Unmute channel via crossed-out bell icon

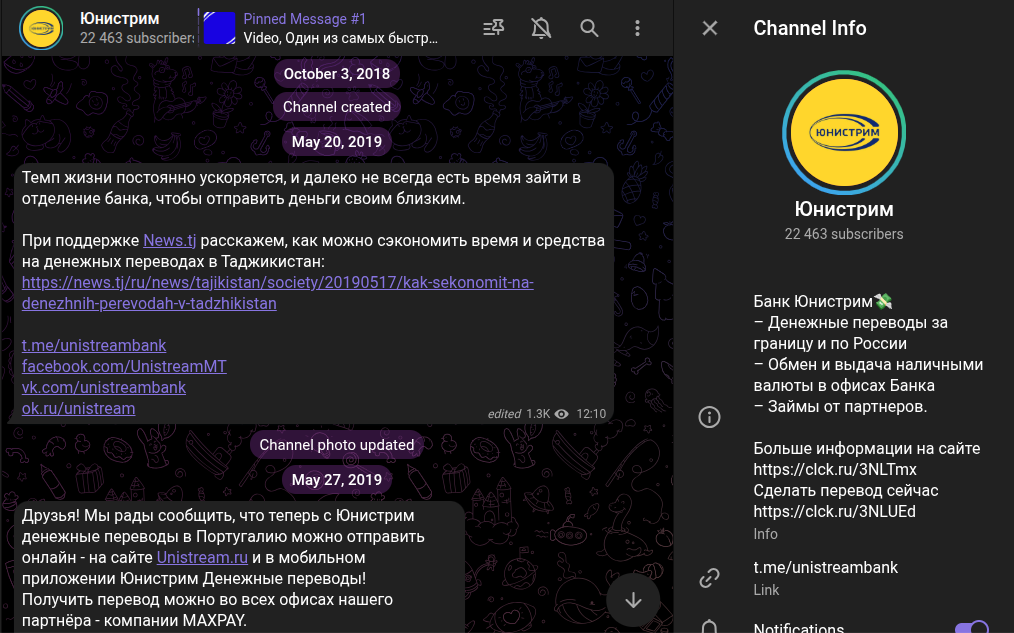coord(541,28)
